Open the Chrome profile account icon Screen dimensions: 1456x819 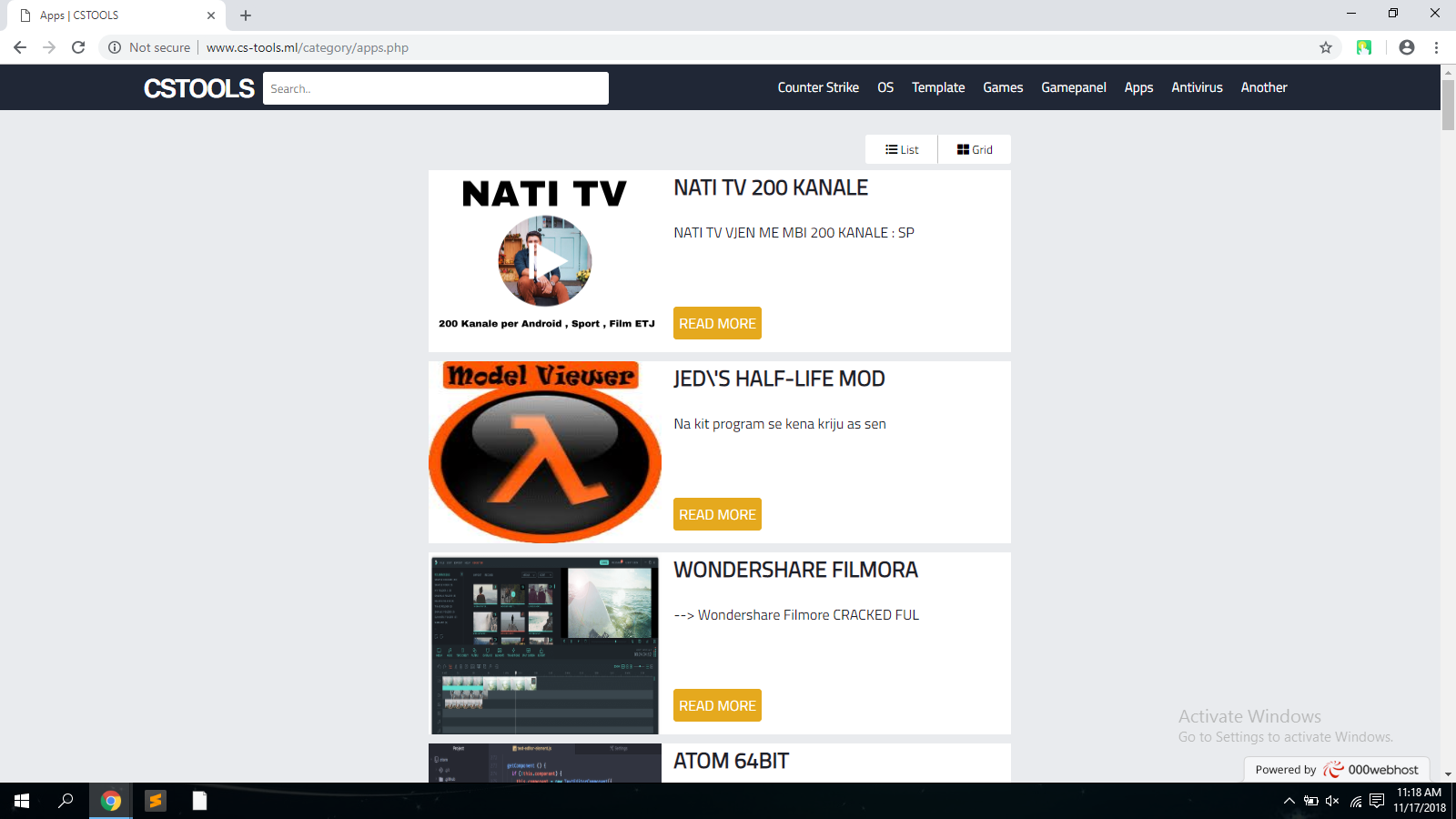tap(1407, 47)
